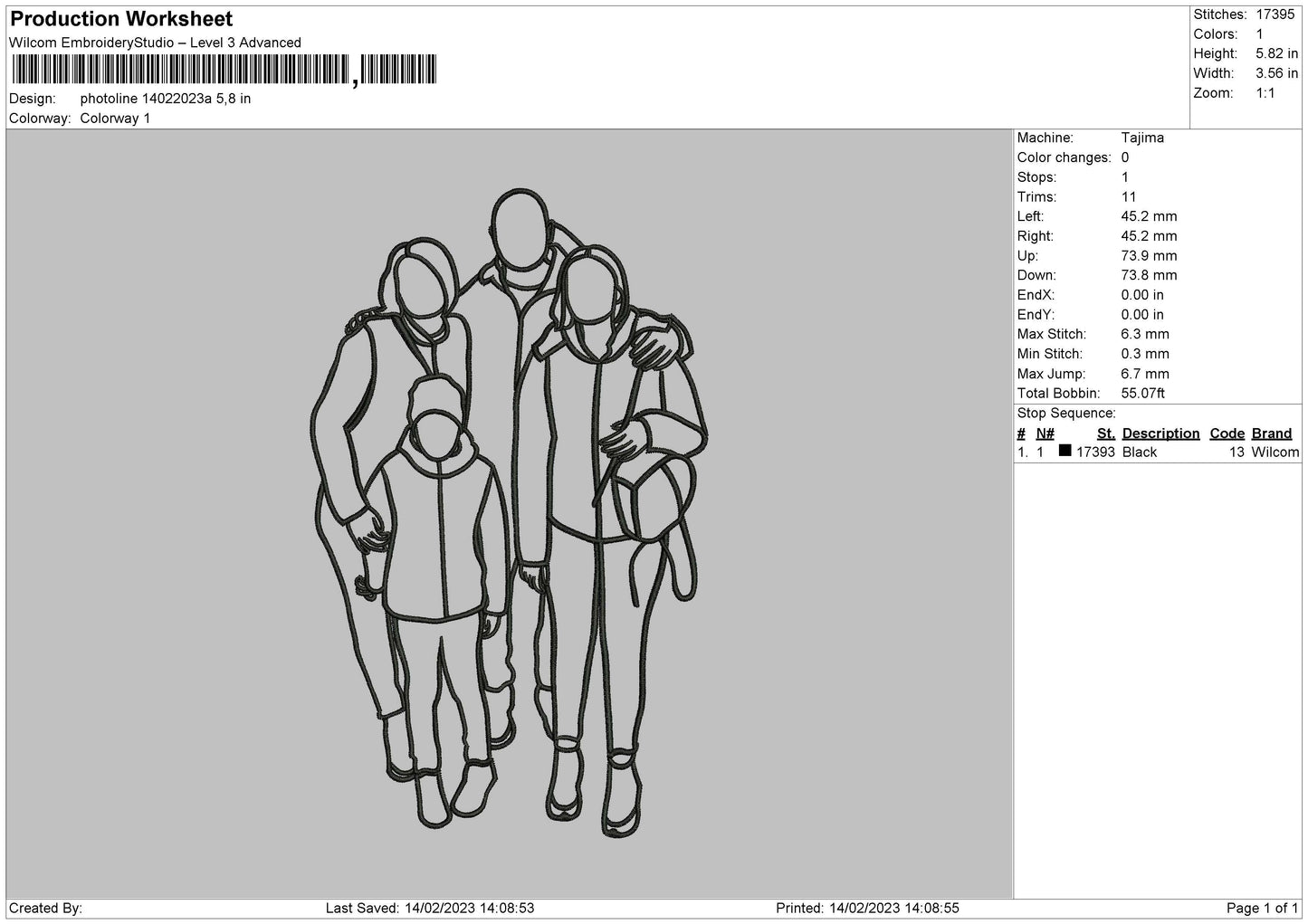1308x924 pixels.
Task: Click the 'Page 1 of 1' footer text
Action: (1263, 908)
